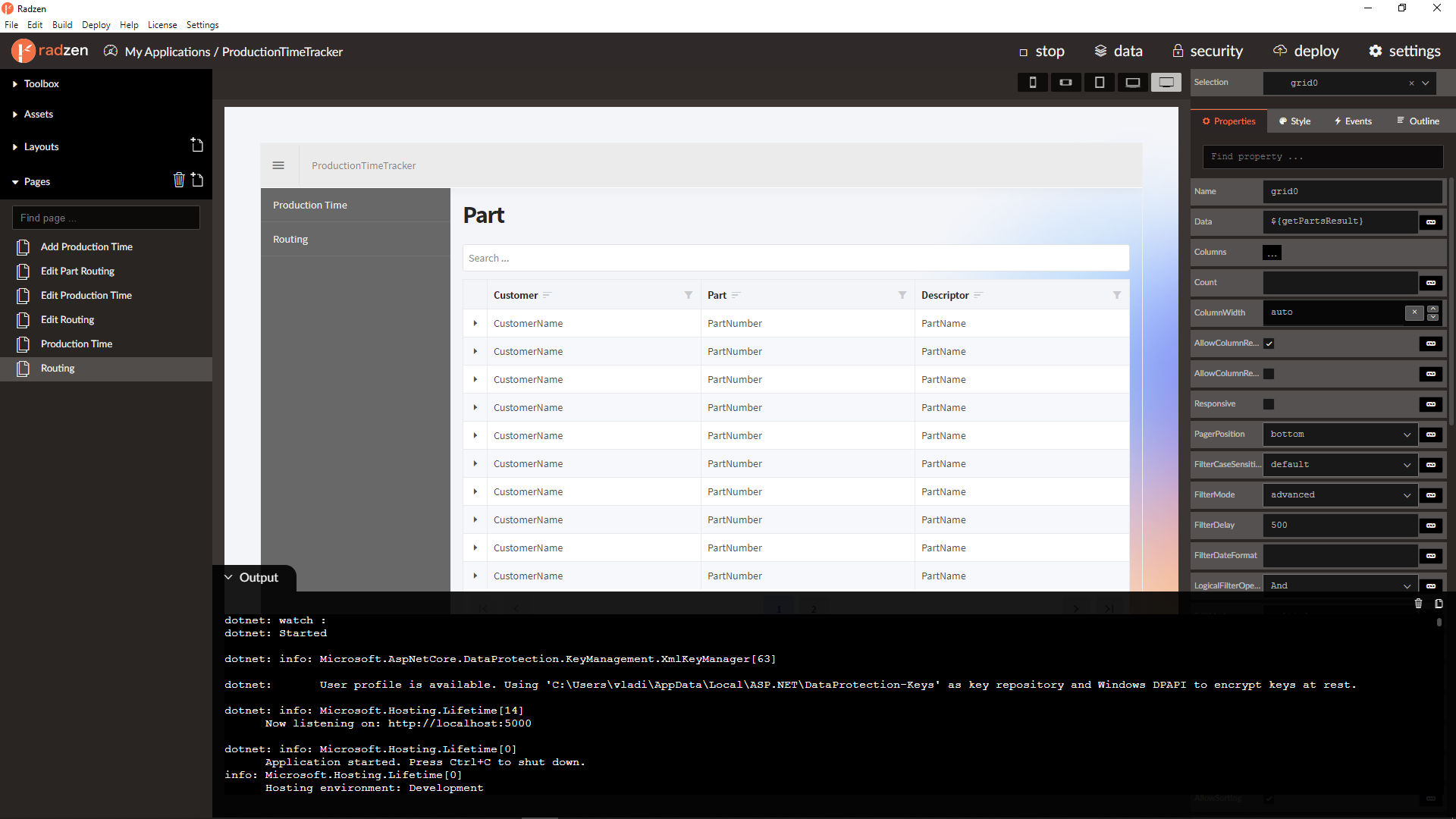Image resolution: width=1456 pixels, height=819 pixels.
Task: Open the settings section
Action: tap(1404, 51)
